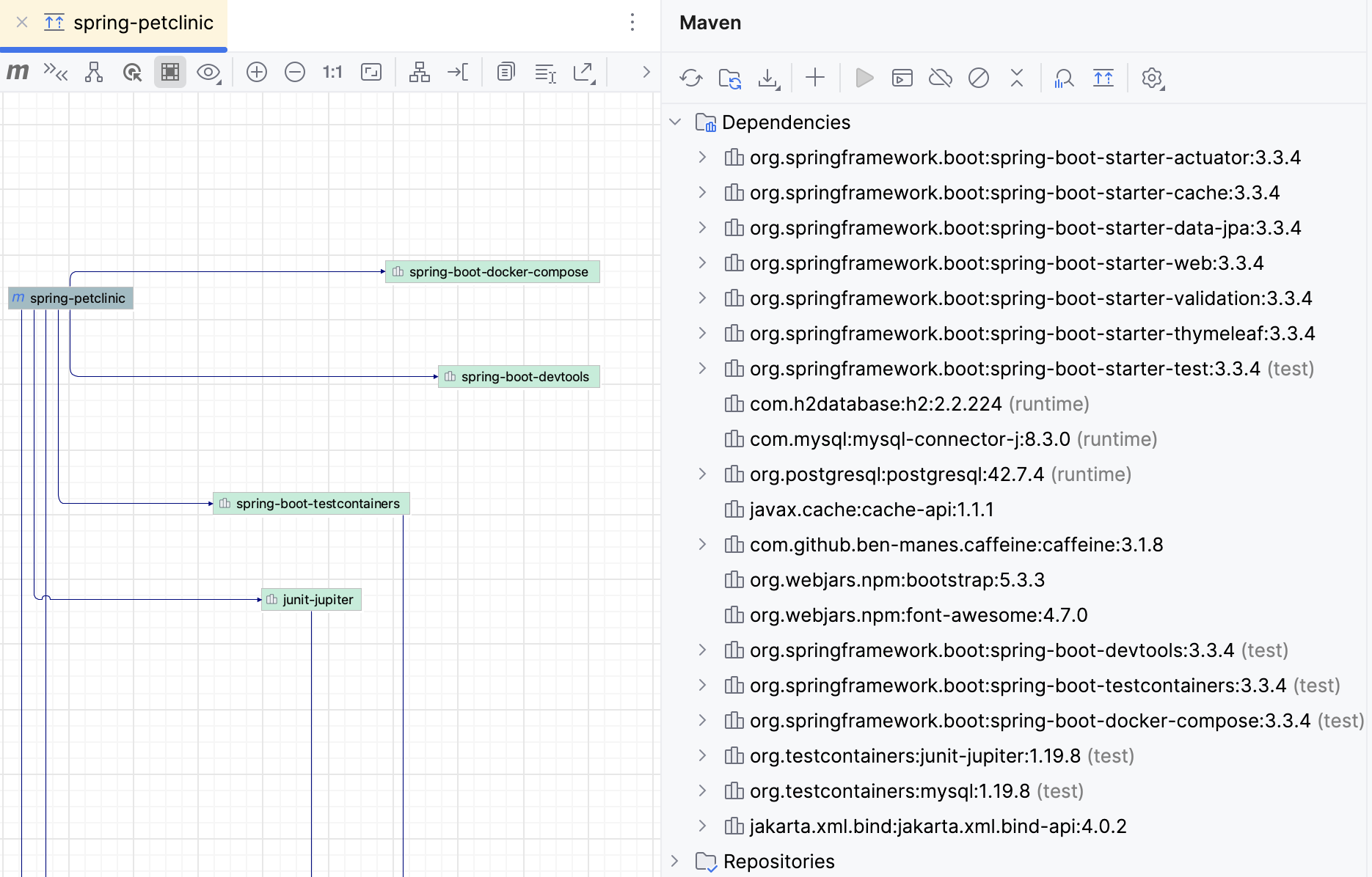
Task: Toggle the eye visibility icon in diagram toolbar
Action: point(208,72)
